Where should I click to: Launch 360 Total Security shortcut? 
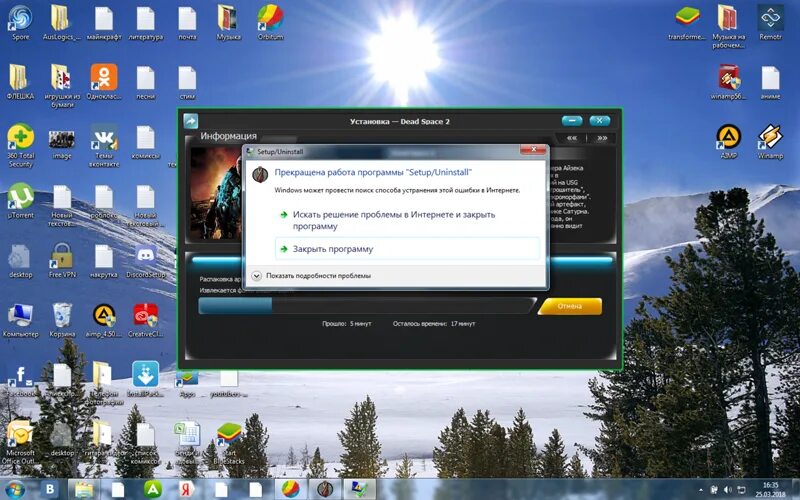pyautogui.click(x=20, y=145)
